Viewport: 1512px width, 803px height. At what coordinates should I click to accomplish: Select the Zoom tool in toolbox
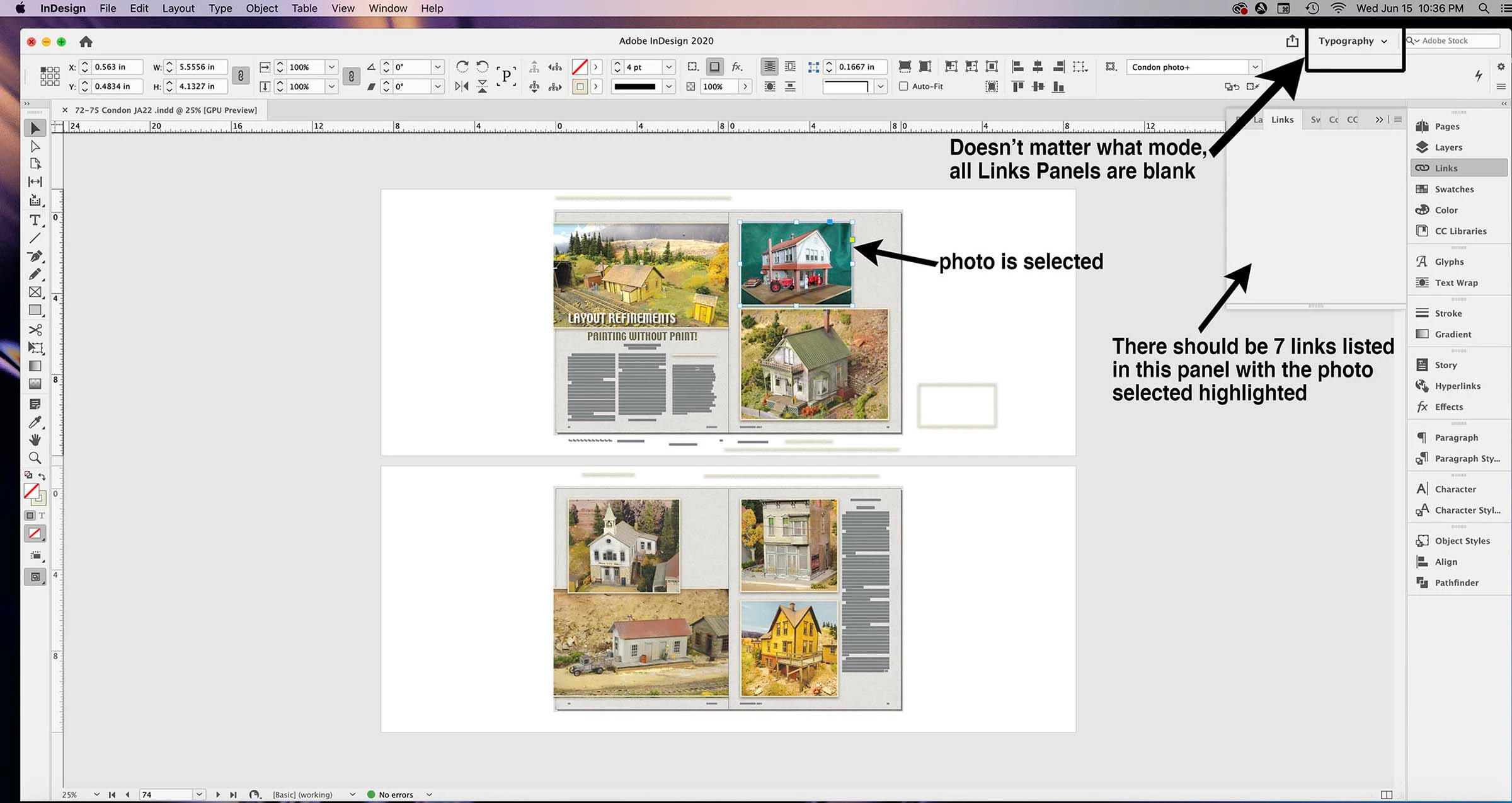point(35,458)
